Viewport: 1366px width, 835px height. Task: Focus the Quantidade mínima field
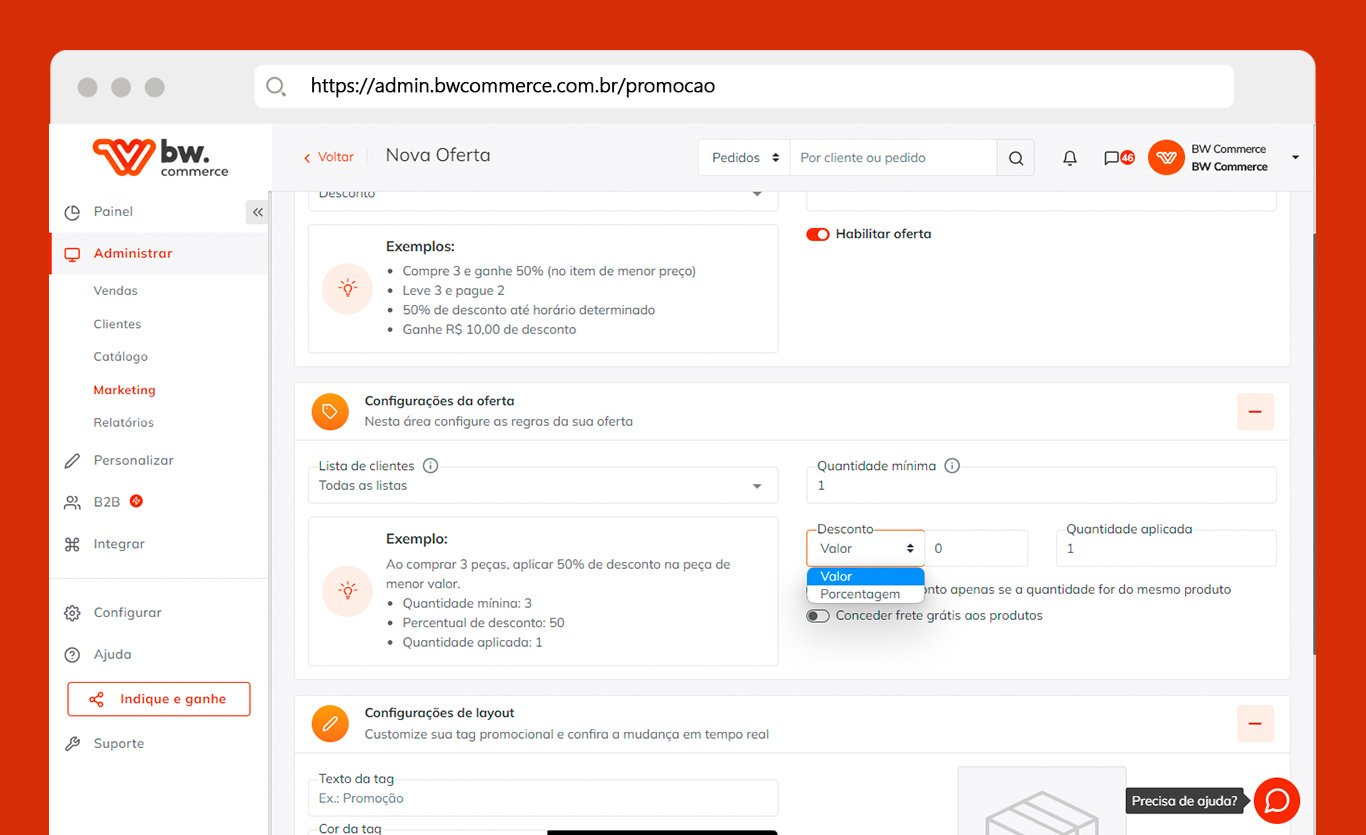coord(1041,485)
